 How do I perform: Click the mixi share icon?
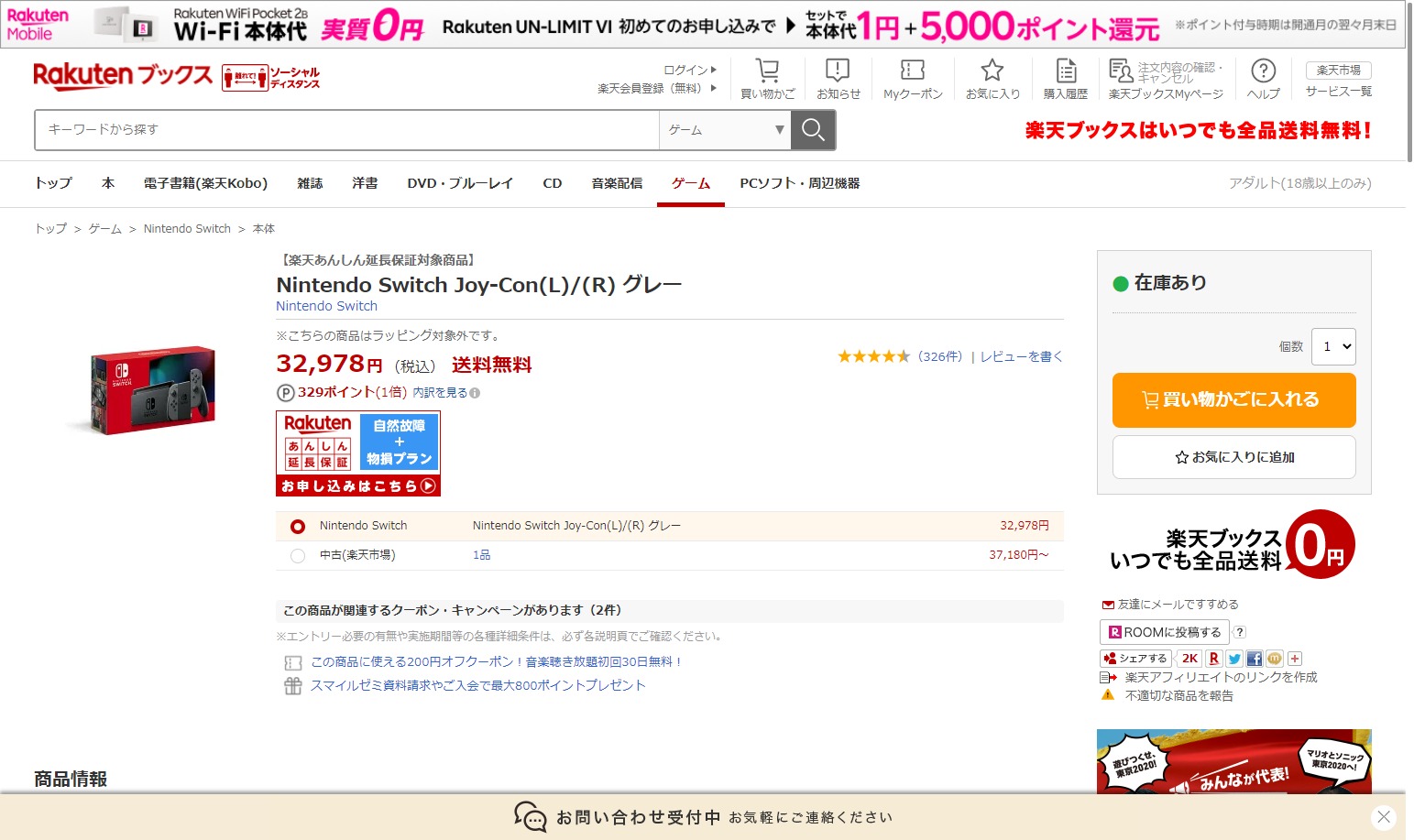click(1275, 659)
